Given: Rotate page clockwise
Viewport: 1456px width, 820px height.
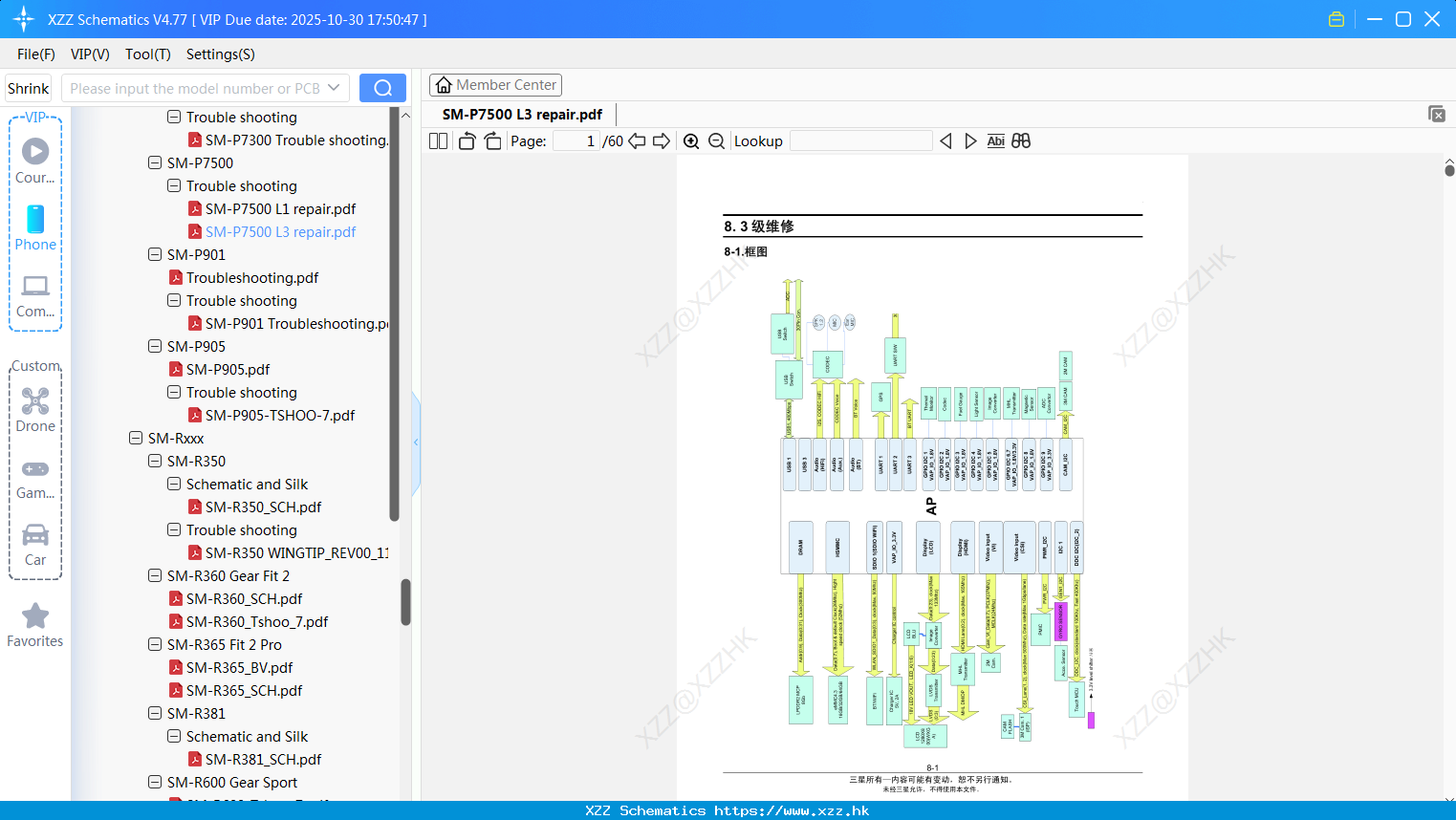Looking at the screenshot, I should [492, 140].
